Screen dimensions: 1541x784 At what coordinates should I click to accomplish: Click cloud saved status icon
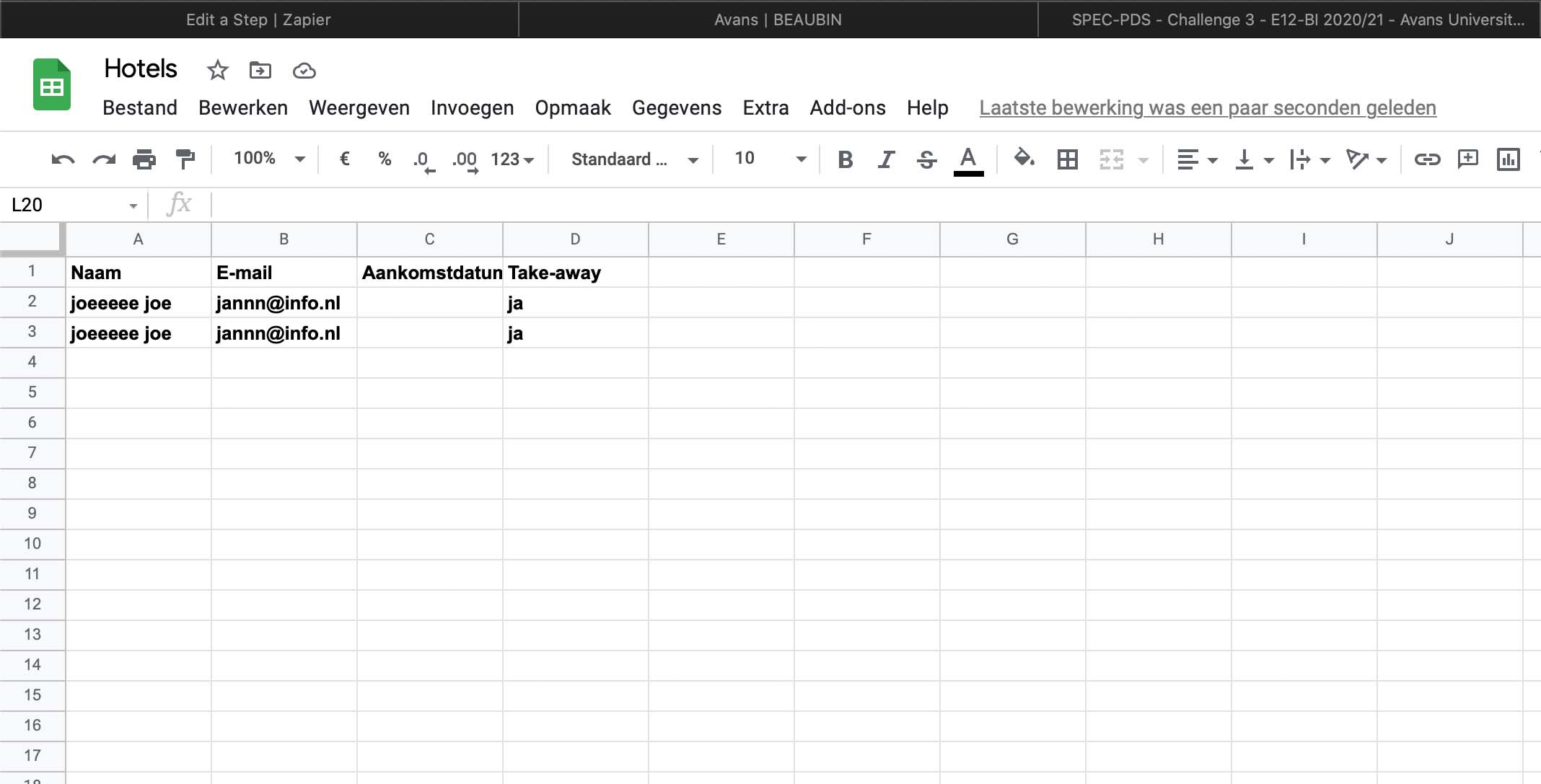click(304, 70)
